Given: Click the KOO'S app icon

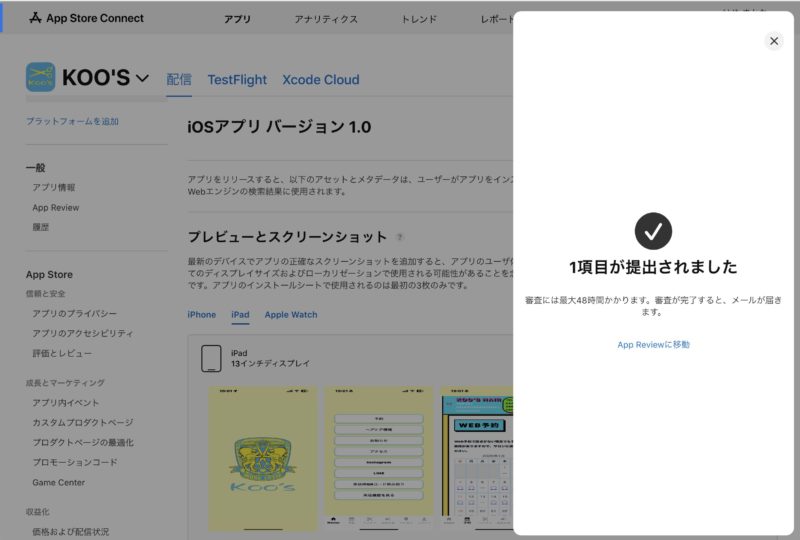Looking at the screenshot, I should coord(40,78).
